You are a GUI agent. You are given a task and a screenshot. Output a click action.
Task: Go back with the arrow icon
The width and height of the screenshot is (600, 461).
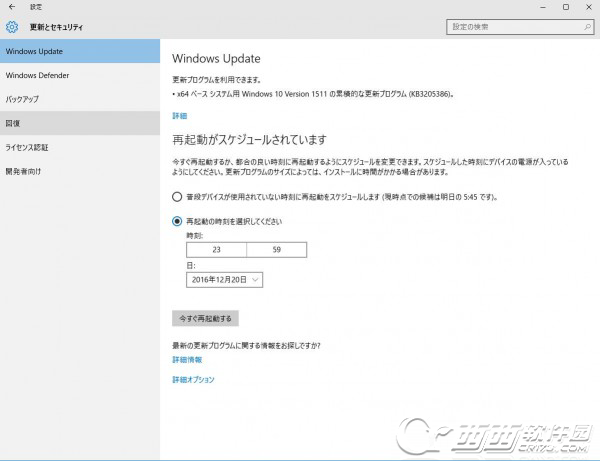12,7
